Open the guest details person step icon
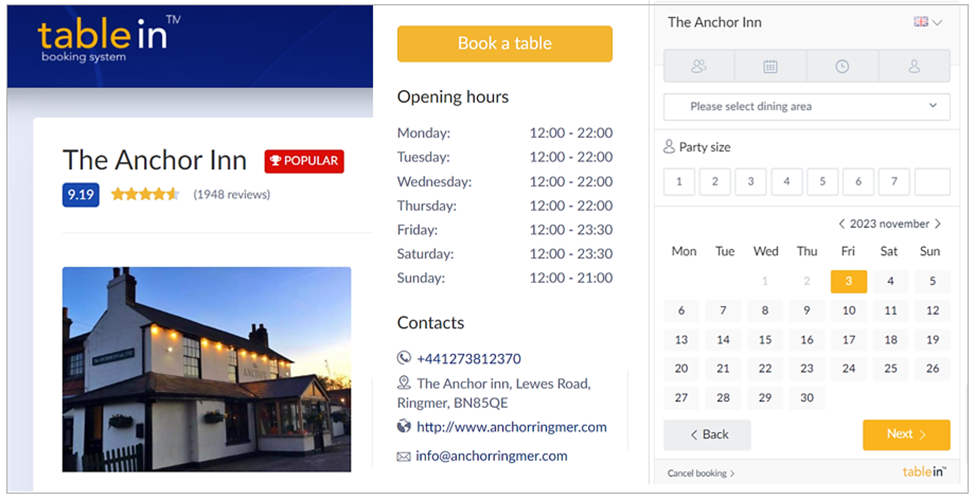 (914, 66)
